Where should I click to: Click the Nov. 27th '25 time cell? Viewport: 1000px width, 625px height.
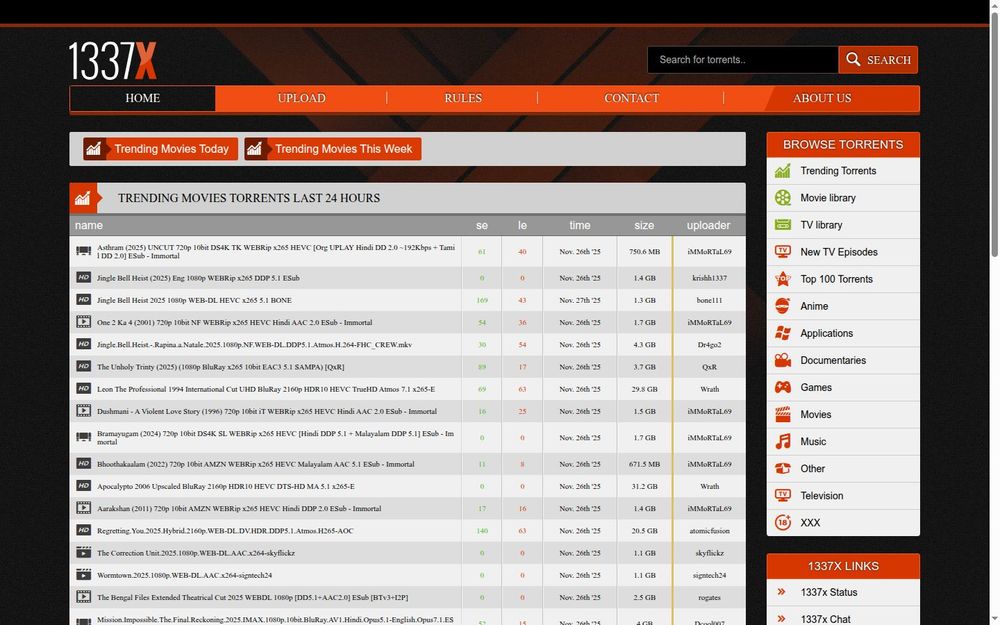point(580,300)
